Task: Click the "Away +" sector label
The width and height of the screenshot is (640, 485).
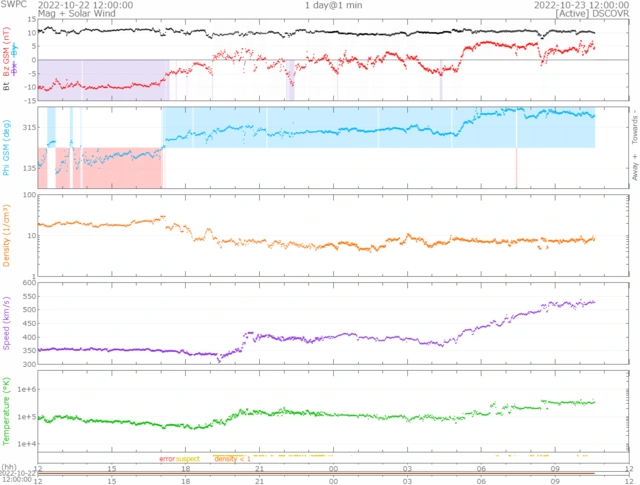Action: click(635, 167)
